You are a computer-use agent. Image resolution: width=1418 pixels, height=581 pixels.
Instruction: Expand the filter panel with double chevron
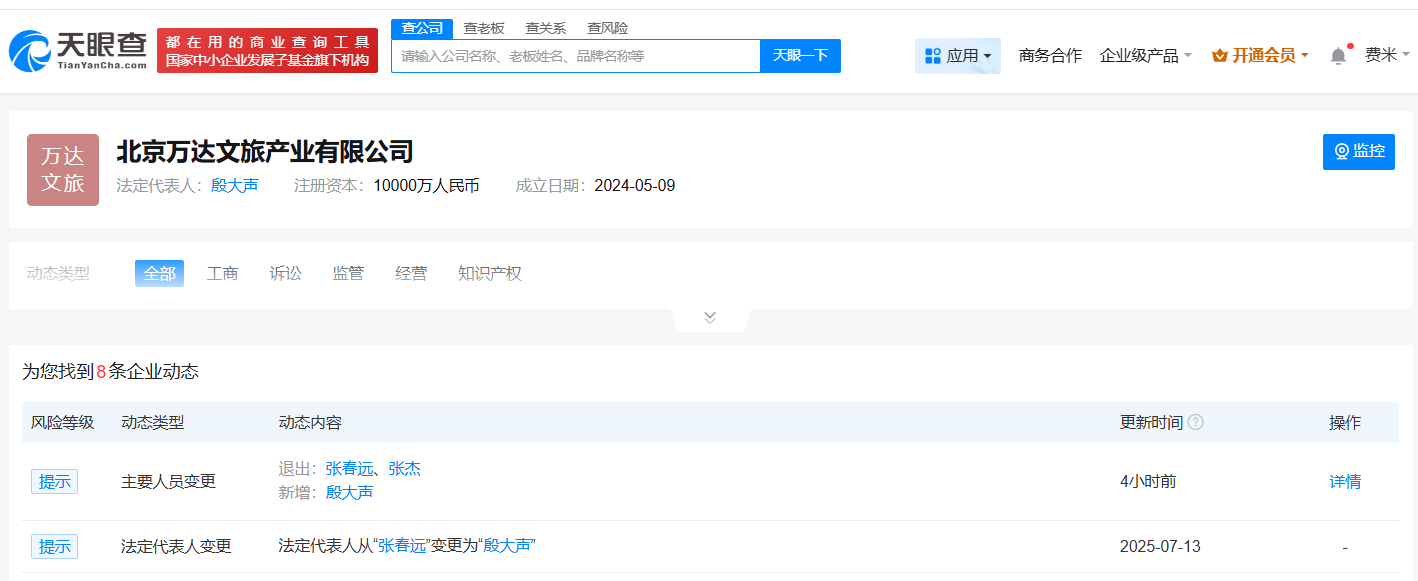(710, 318)
